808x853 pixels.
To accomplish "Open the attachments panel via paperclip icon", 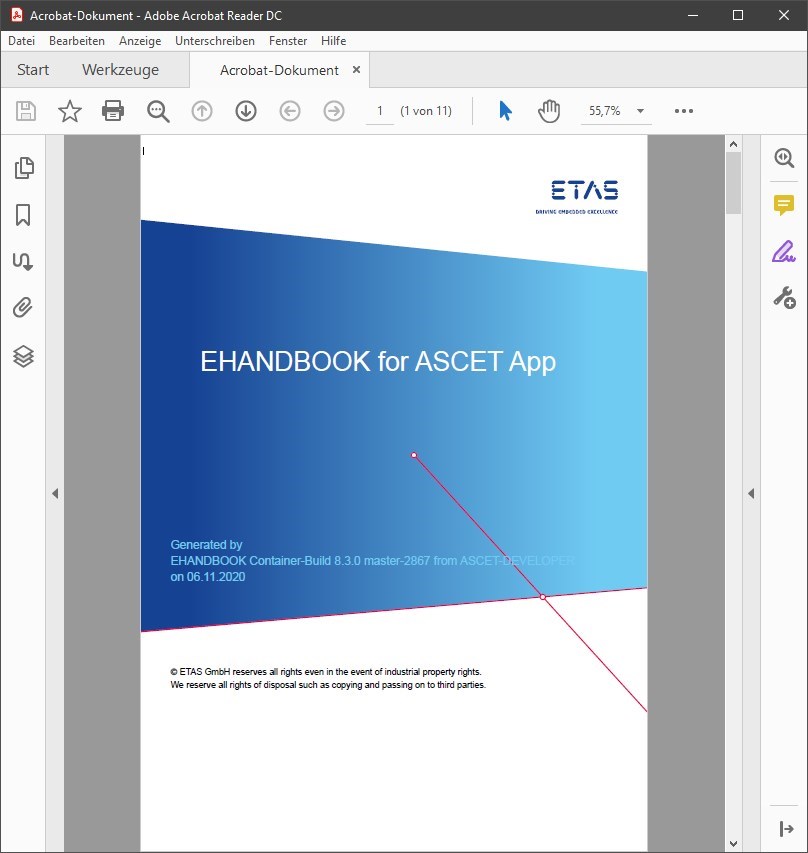I will [23, 307].
